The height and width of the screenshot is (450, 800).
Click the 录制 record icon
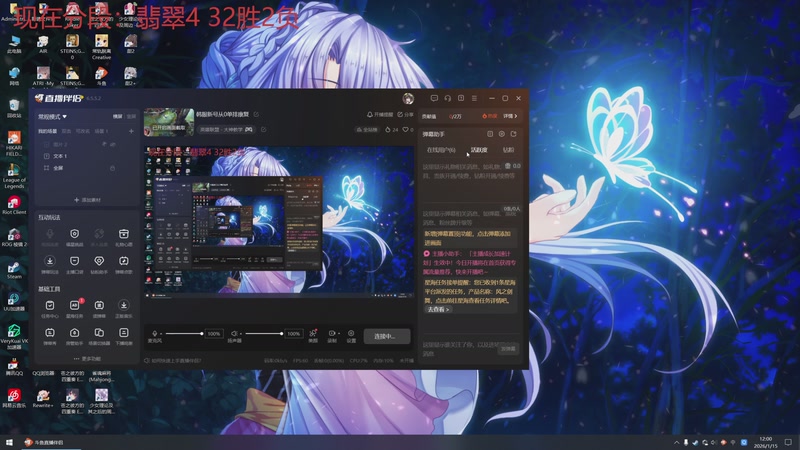coord(331,333)
